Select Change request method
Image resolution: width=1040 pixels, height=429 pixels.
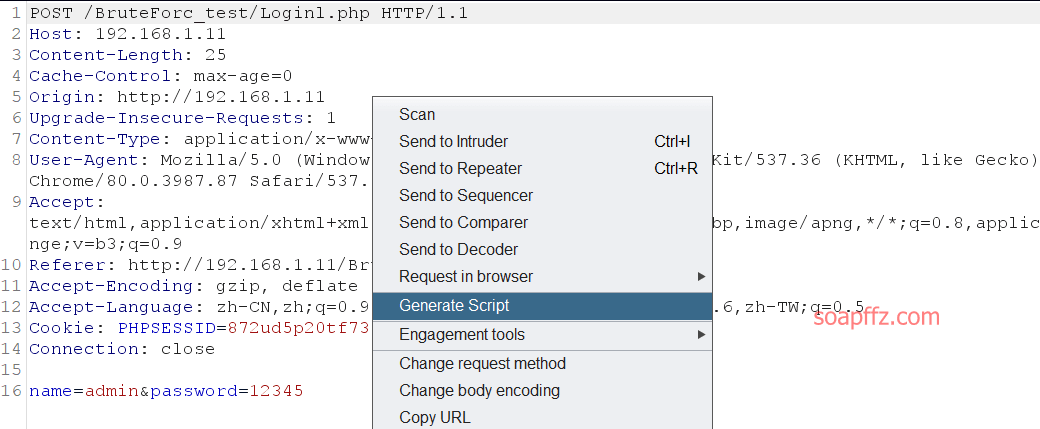(x=542, y=363)
